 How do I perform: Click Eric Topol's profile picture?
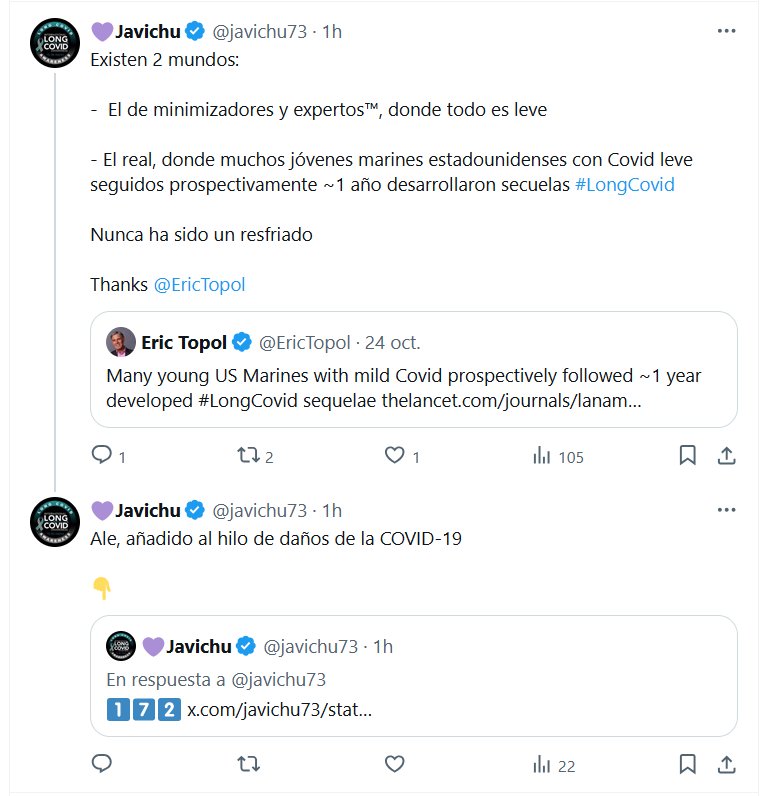(121, 343)
